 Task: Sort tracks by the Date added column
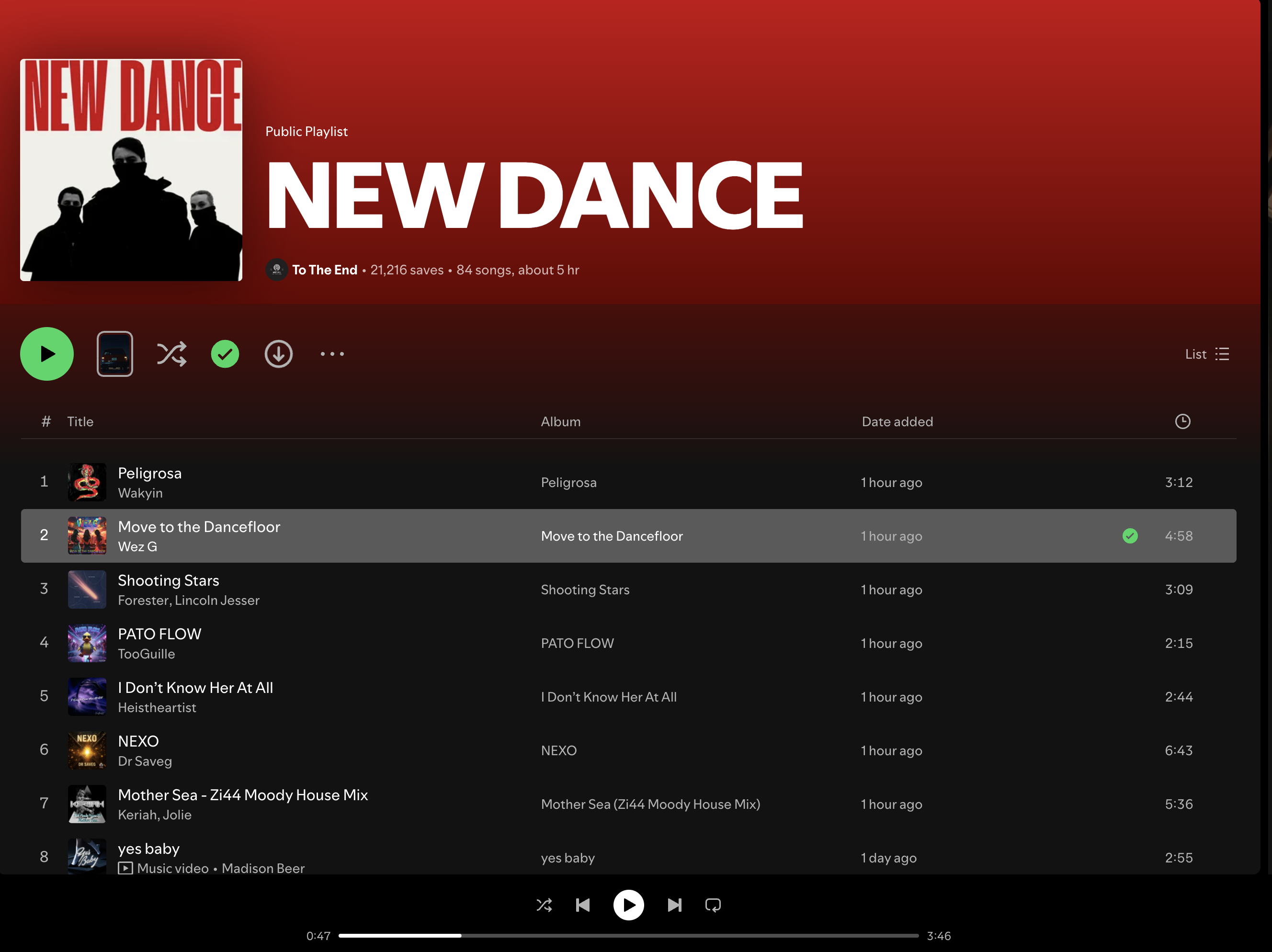tap(897, 421)
